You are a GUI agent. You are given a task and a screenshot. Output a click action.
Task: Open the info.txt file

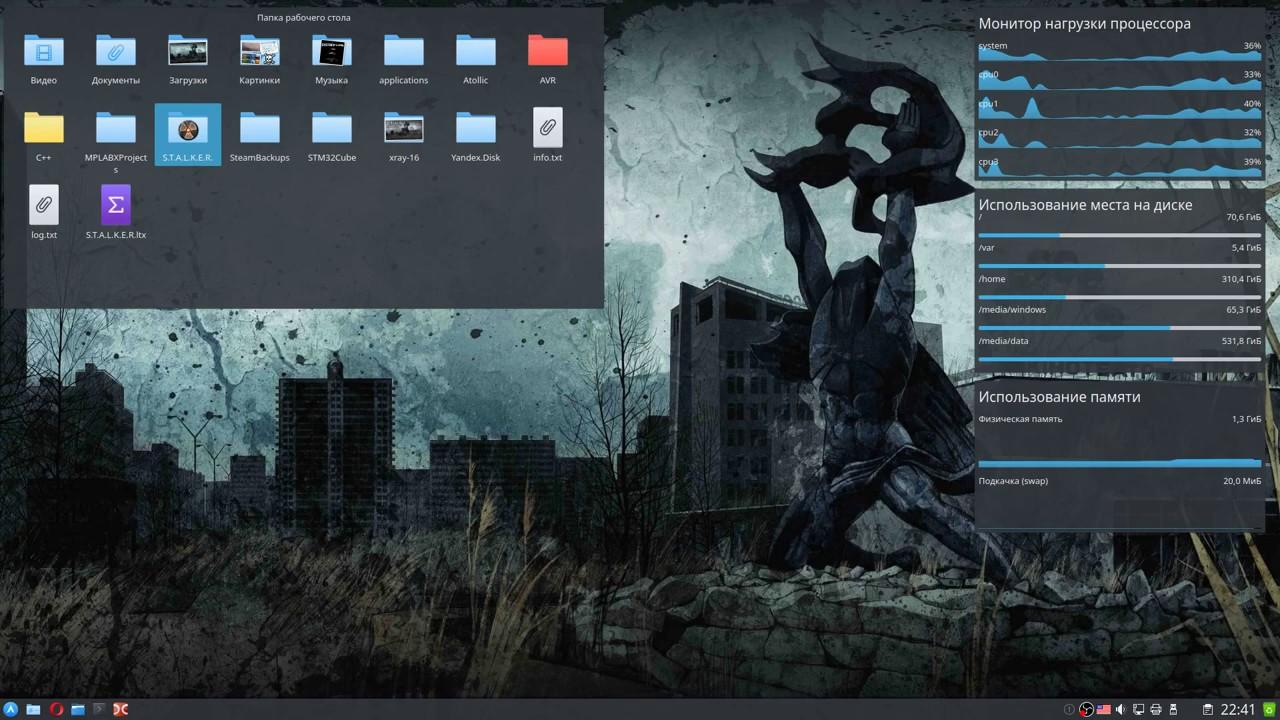click(x=548, y=137)
